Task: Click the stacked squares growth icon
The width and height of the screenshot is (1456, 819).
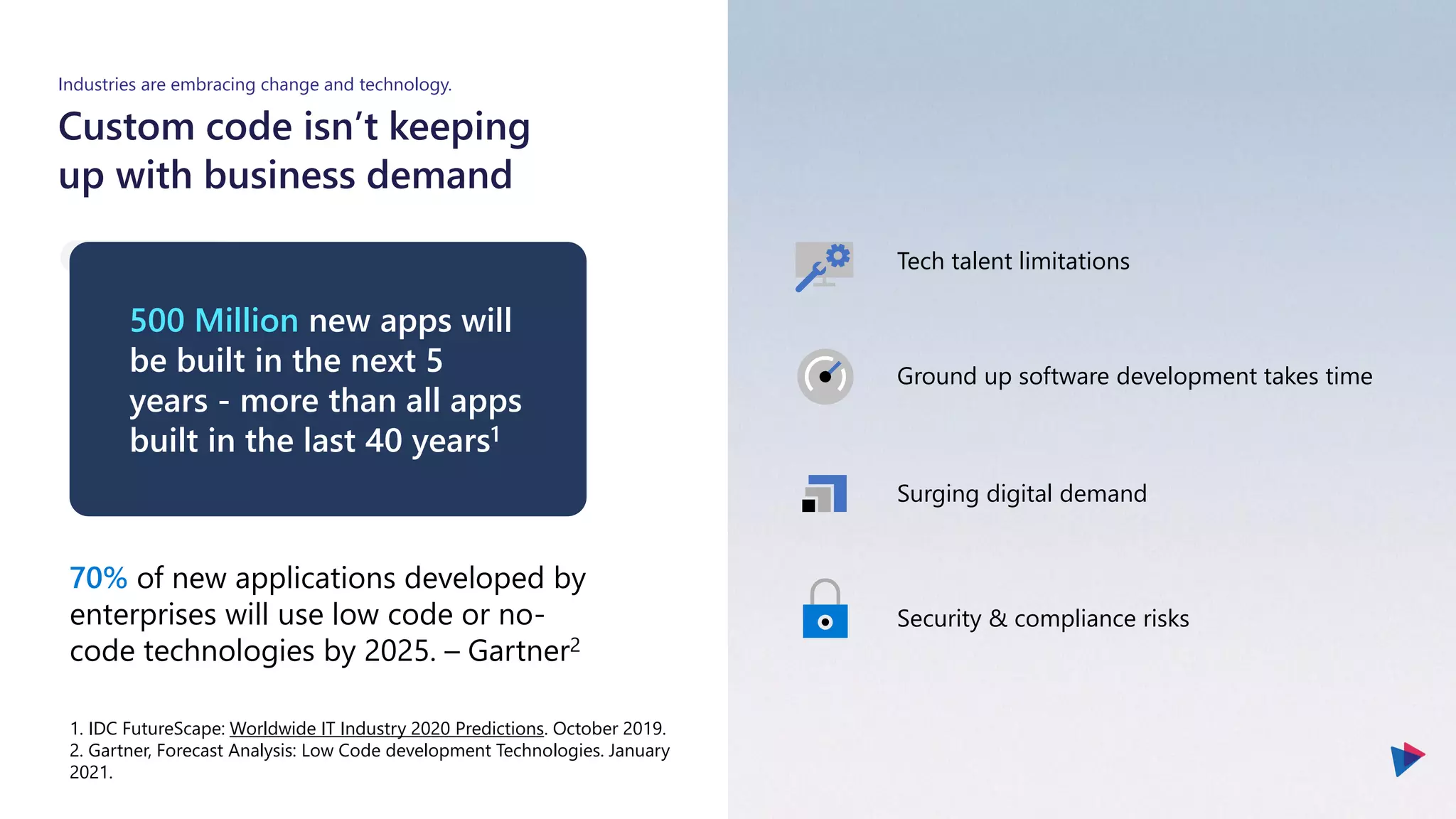Action: (824, 493)
